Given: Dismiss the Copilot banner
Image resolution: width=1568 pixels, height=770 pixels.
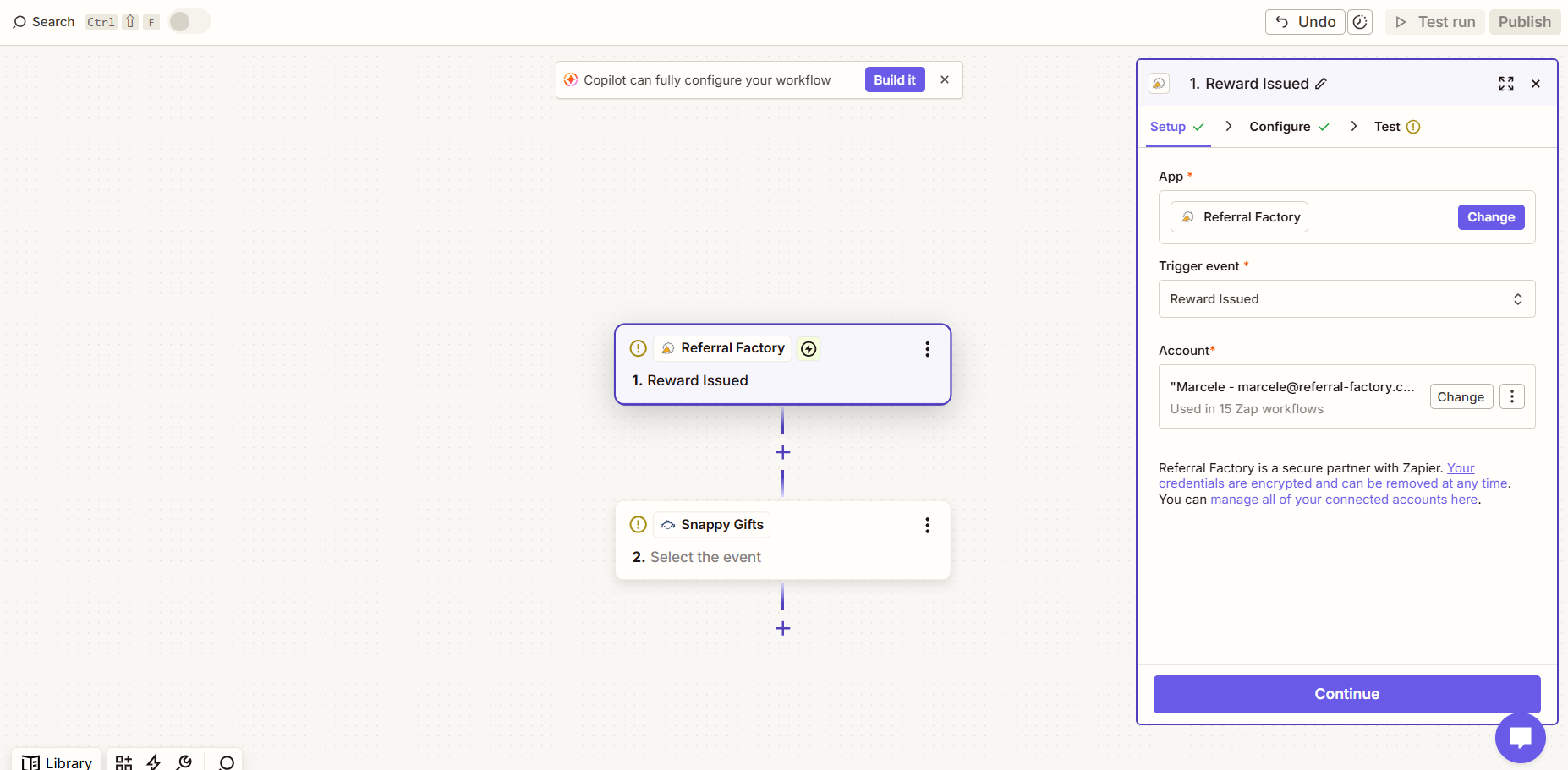Looking at the screenshot, I should coord(945,79).
